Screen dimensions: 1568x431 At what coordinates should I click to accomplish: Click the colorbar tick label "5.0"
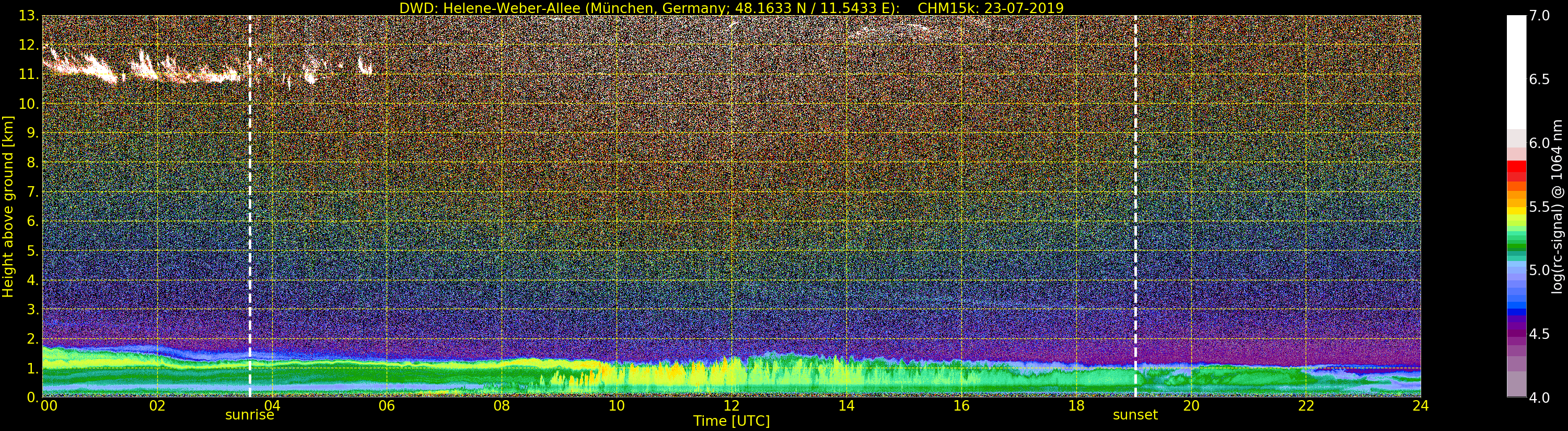1539,270
